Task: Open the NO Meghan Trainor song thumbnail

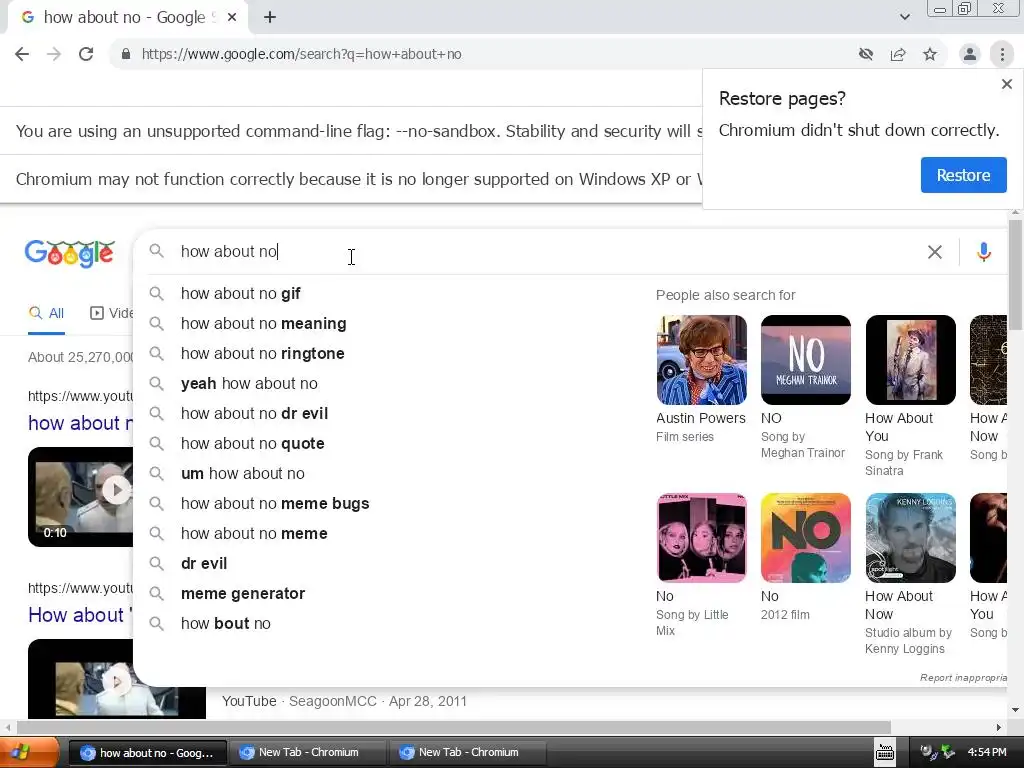Action: tap(806, 360)
